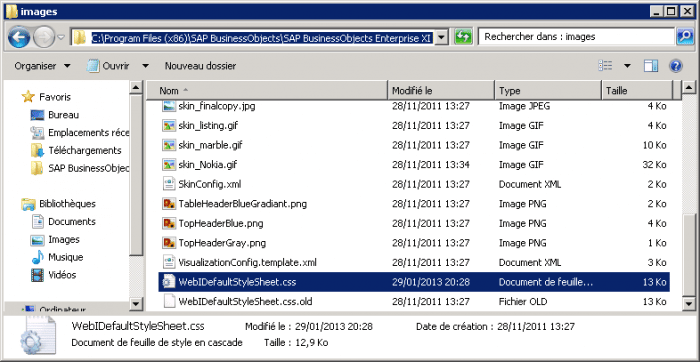700x362 pixels.
Task: Click the SkinConfig.xml file icon
Action: click(x=168, y=184)
